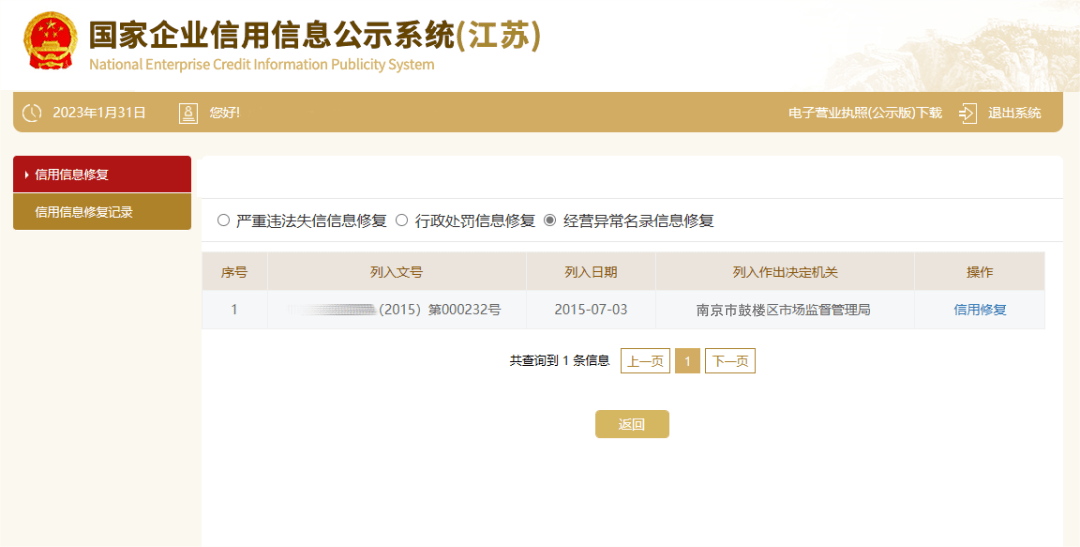
Task: Click the clock icon beside the date
Action: [32, 113]
